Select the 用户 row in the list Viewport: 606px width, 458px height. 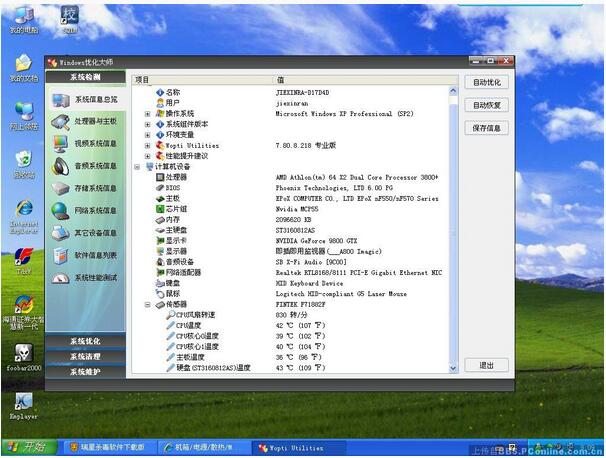tap(291, 103)
